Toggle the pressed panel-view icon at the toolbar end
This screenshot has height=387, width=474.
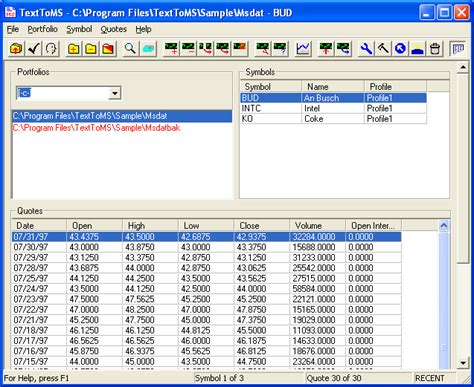(x=458, y=49)
